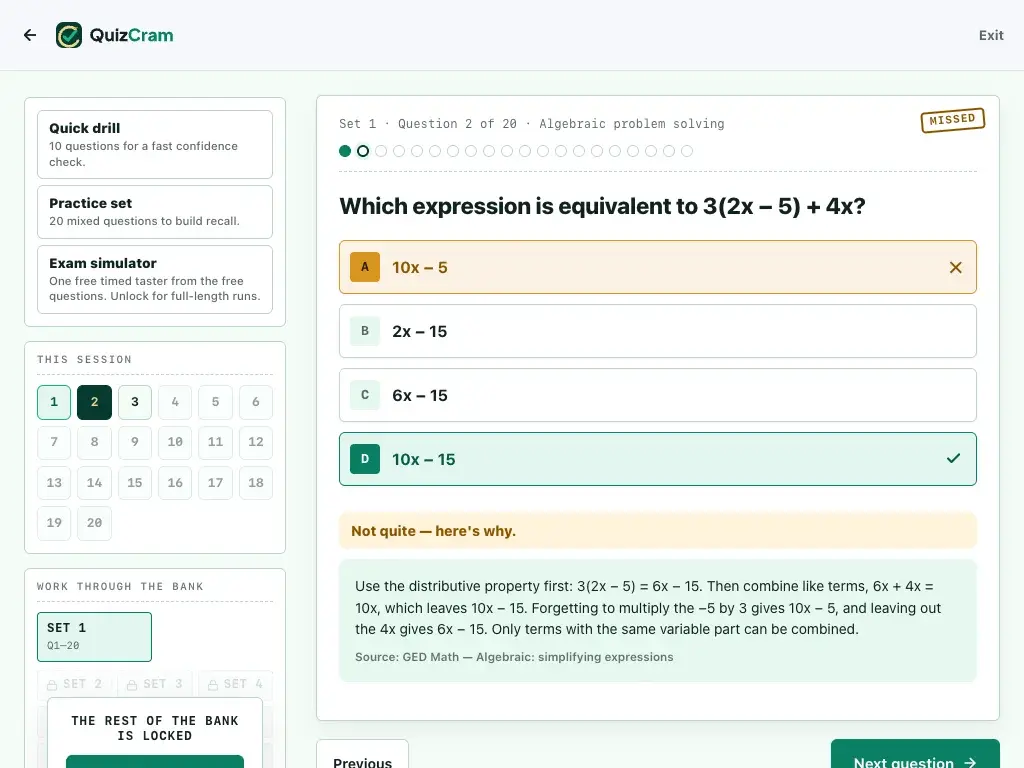Click 'THE REST OF THE BANK IS LOCKED' notice
Viewport: 1024px width, 768px height.
coord(155,728)
